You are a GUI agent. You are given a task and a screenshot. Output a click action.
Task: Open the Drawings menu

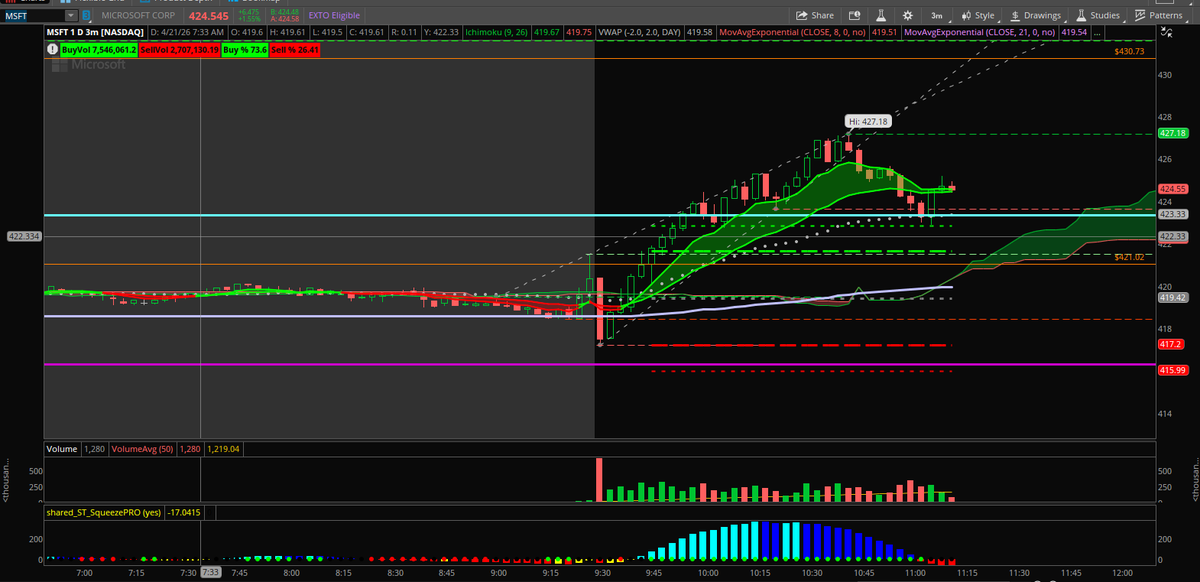coord(1035,16)
